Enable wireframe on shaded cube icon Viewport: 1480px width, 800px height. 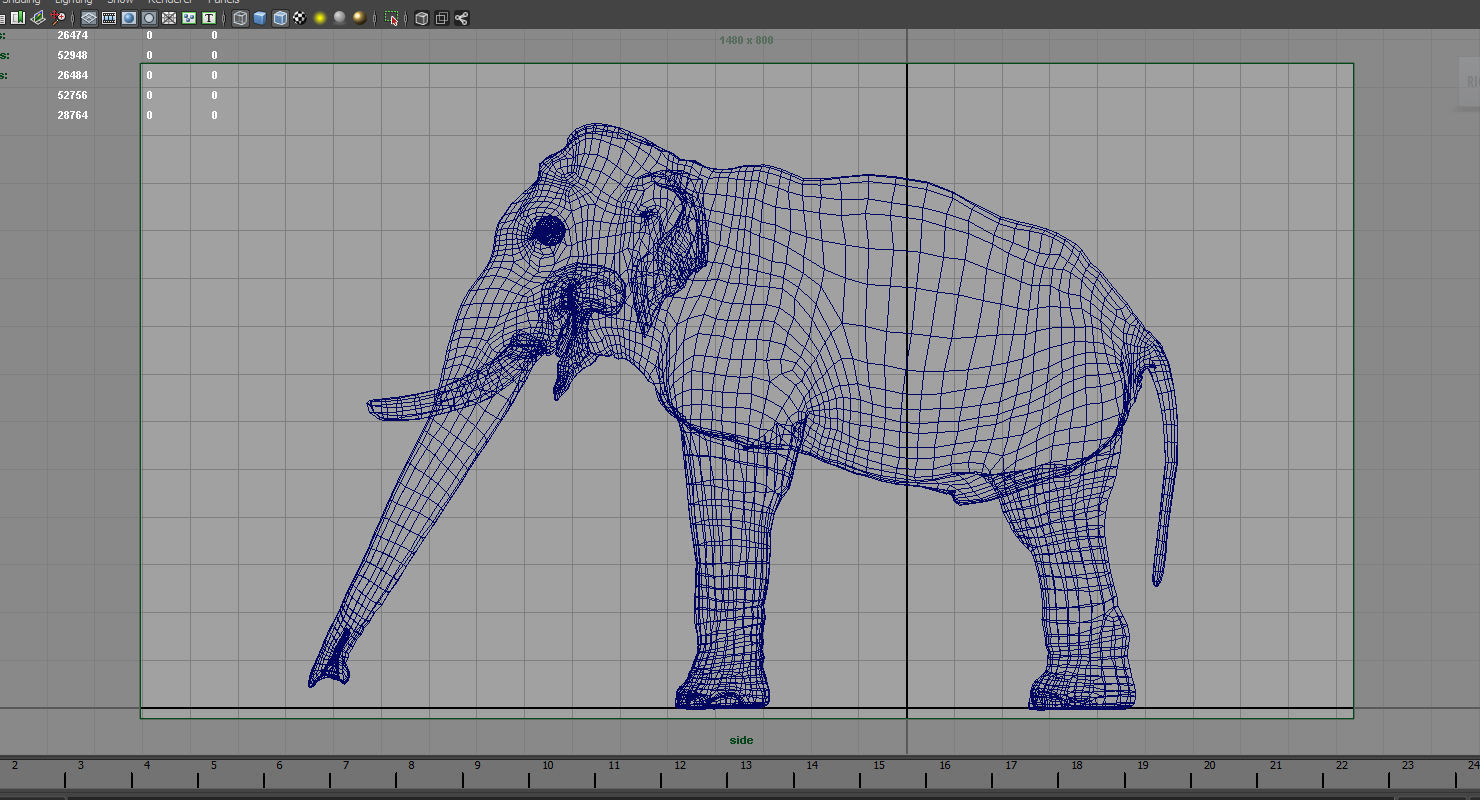pyautogui.click(x=280, y=18)
